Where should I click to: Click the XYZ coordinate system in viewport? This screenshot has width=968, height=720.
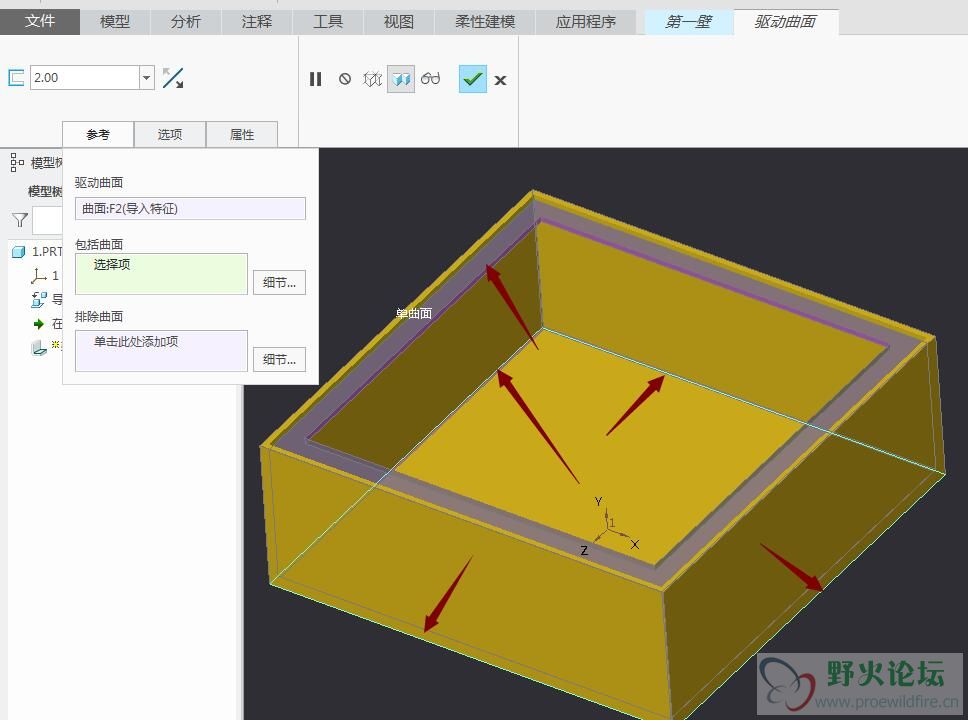coord(610,526)
